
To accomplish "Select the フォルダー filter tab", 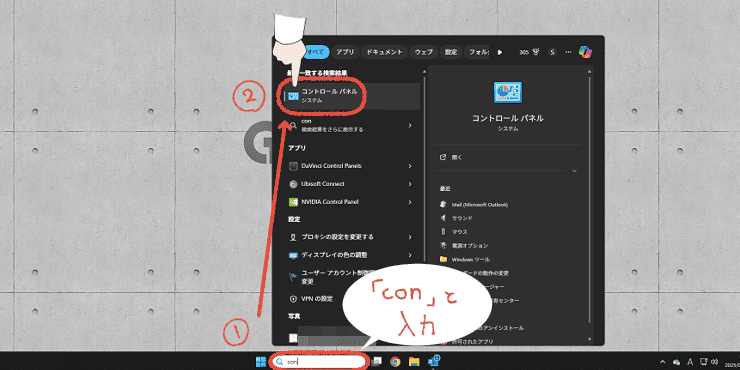I will coord(478,52).
